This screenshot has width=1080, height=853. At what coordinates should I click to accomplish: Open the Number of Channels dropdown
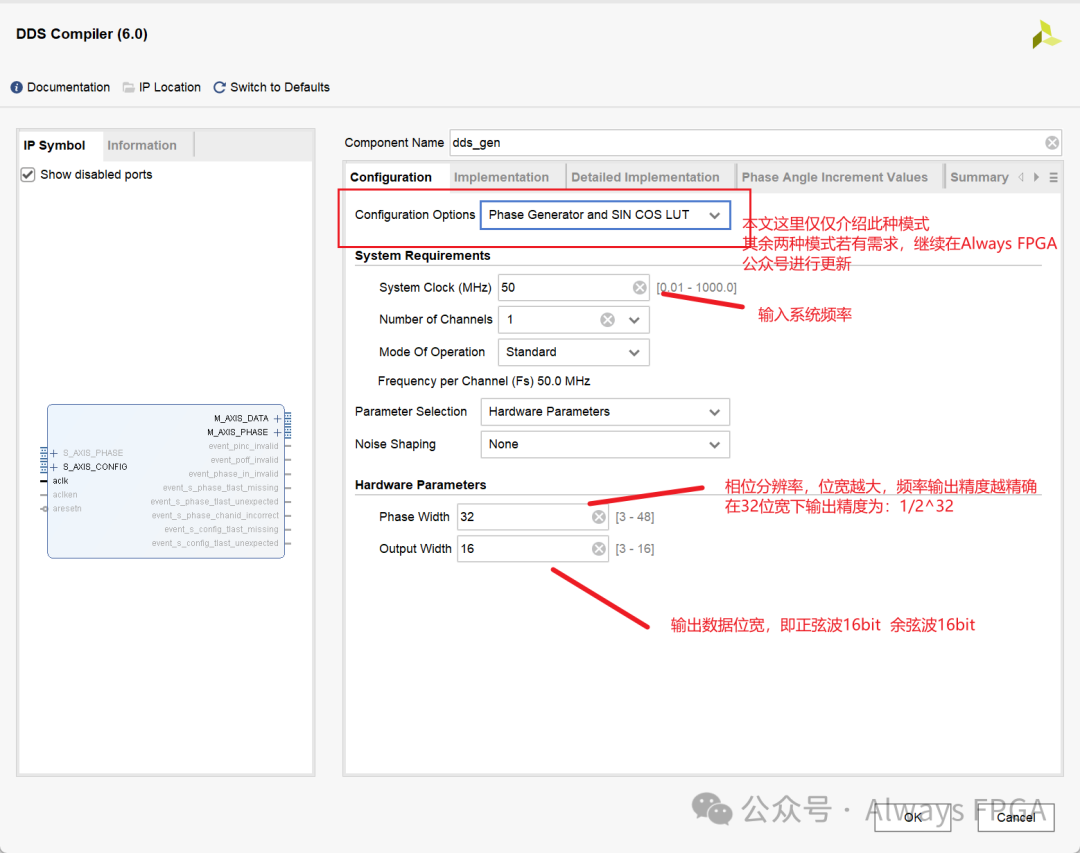tap(634, 320)
